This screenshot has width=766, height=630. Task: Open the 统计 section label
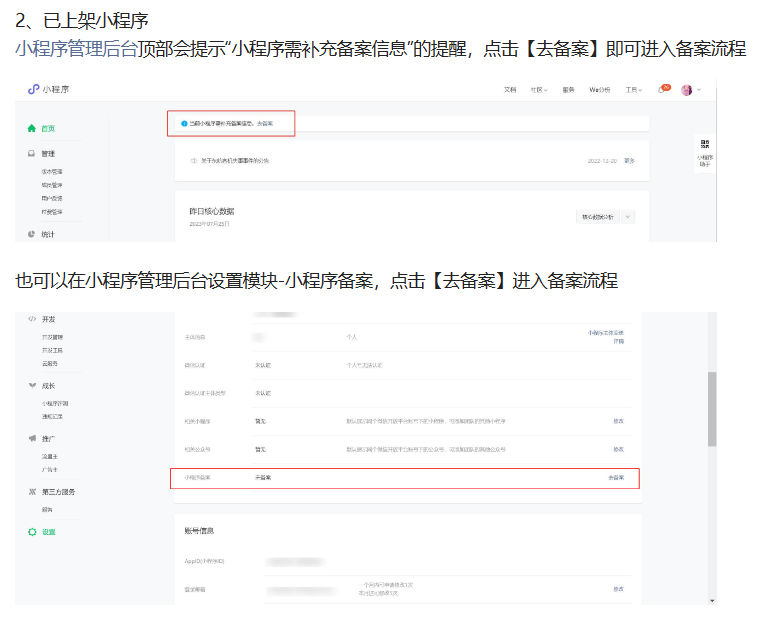48,234
